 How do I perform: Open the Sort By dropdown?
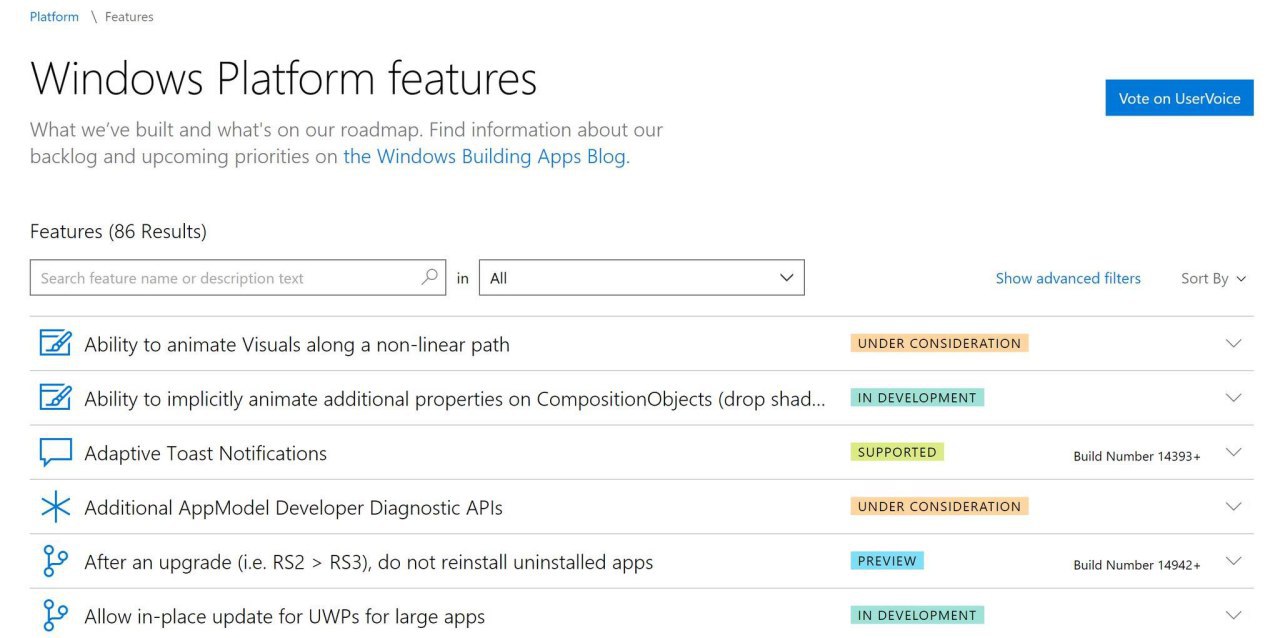coord(1213,278)
